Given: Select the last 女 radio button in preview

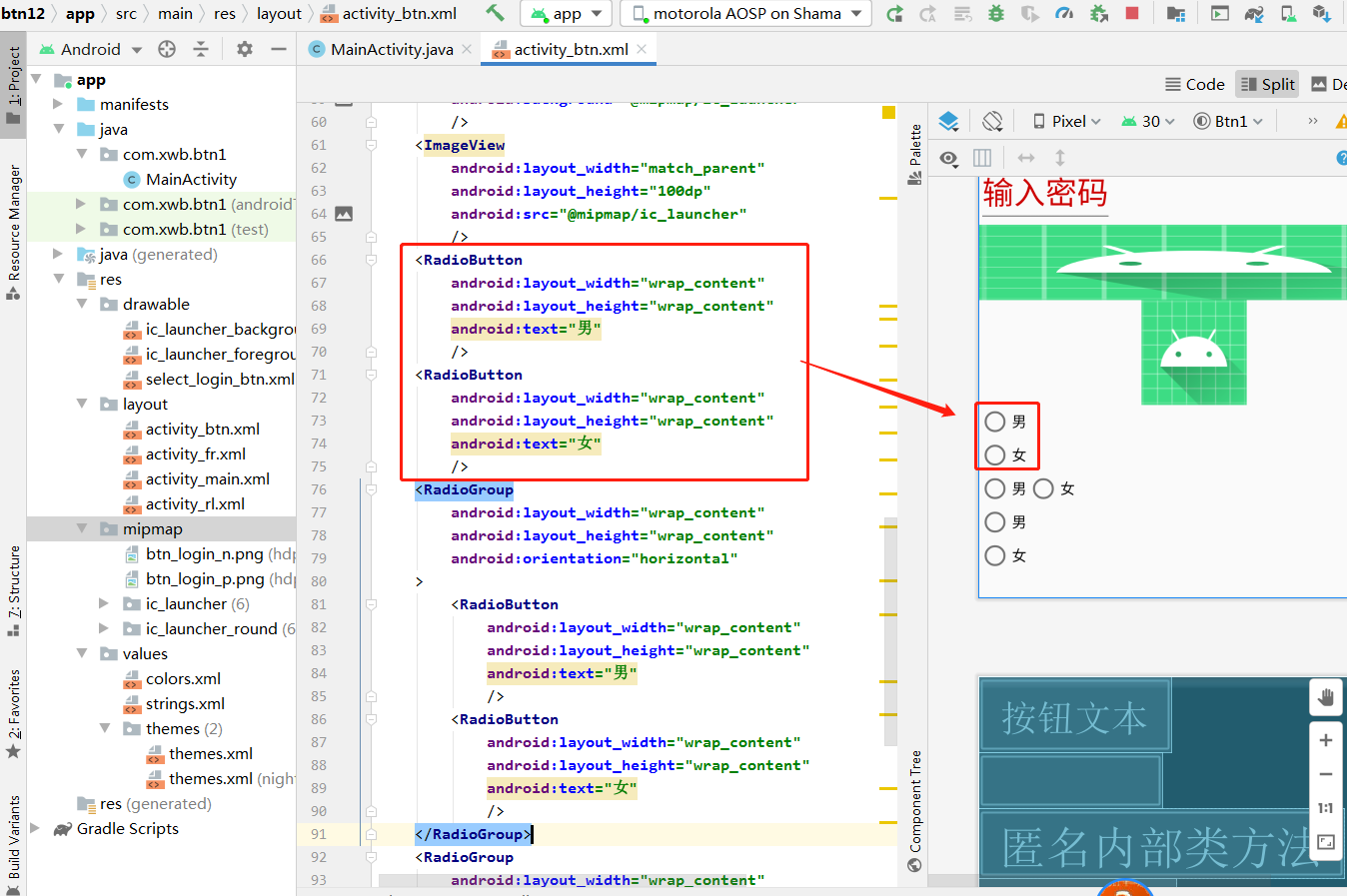Looking at the screenshot, I should (995, 554).
